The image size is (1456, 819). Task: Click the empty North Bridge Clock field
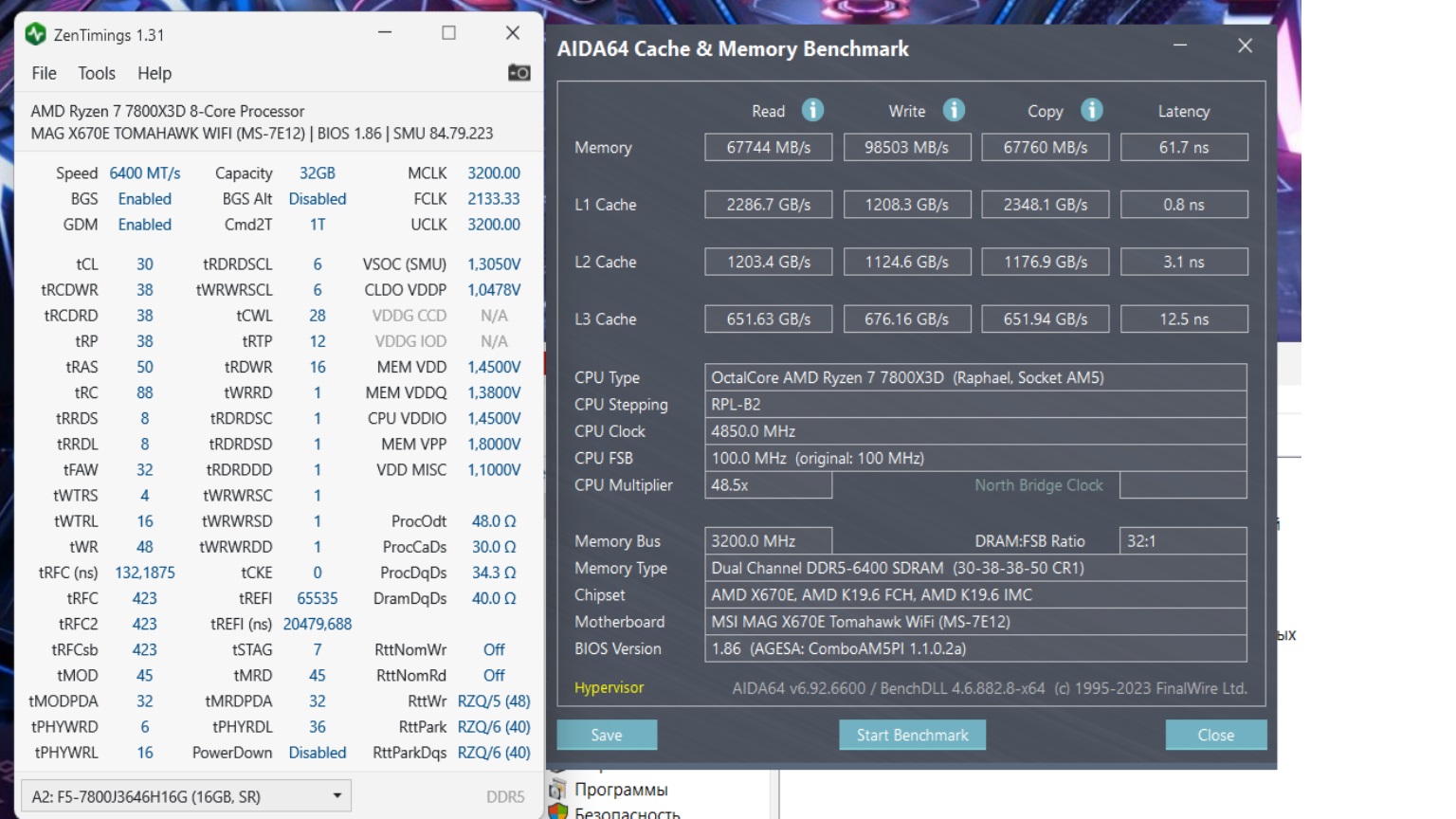point(1183,484)
